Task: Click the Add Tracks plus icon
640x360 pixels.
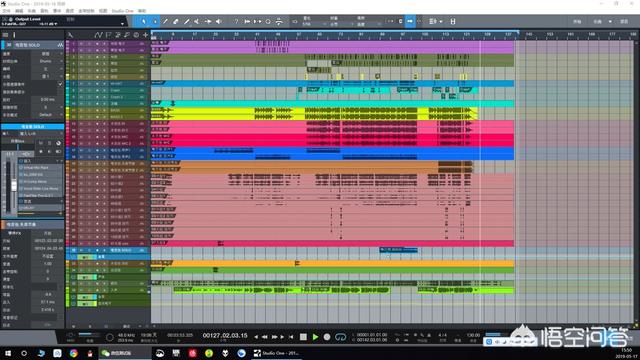Action: (145, 35)
